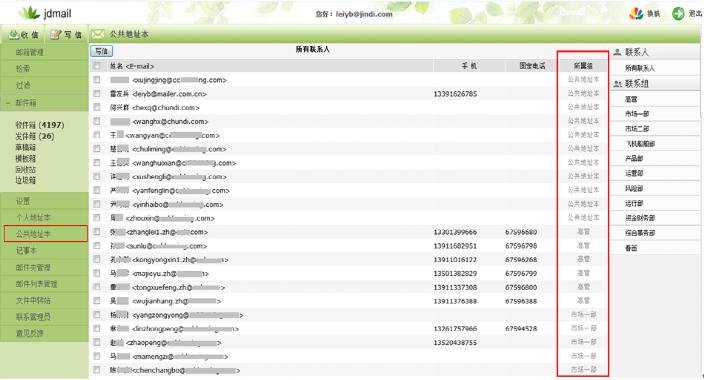Tick the select-all checkbox in table header
Screen dimensions: 704x380
(97, 66)
